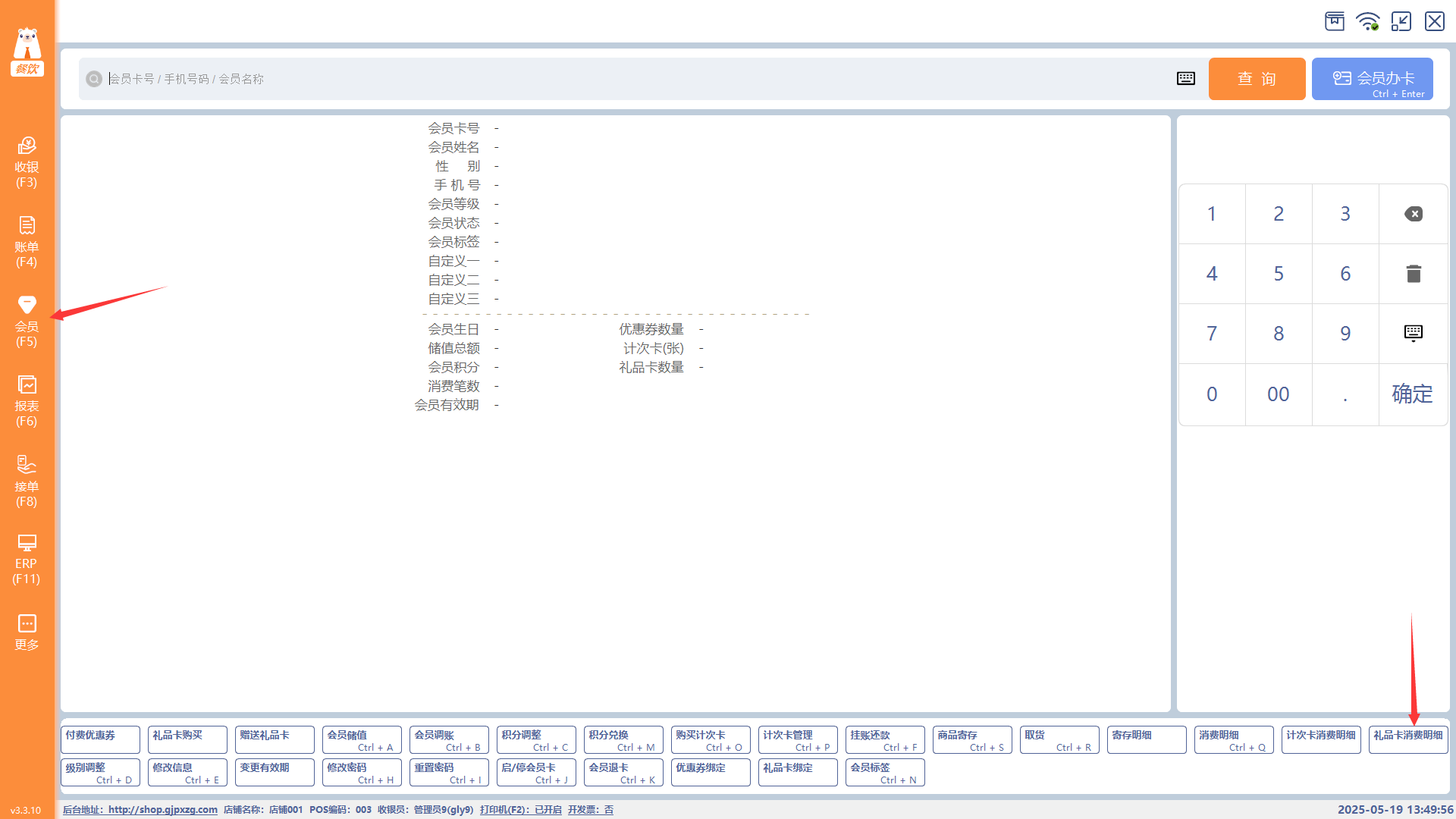
Task: Click the 更多 (more) sidebar icon
Action: pos(27,632)
